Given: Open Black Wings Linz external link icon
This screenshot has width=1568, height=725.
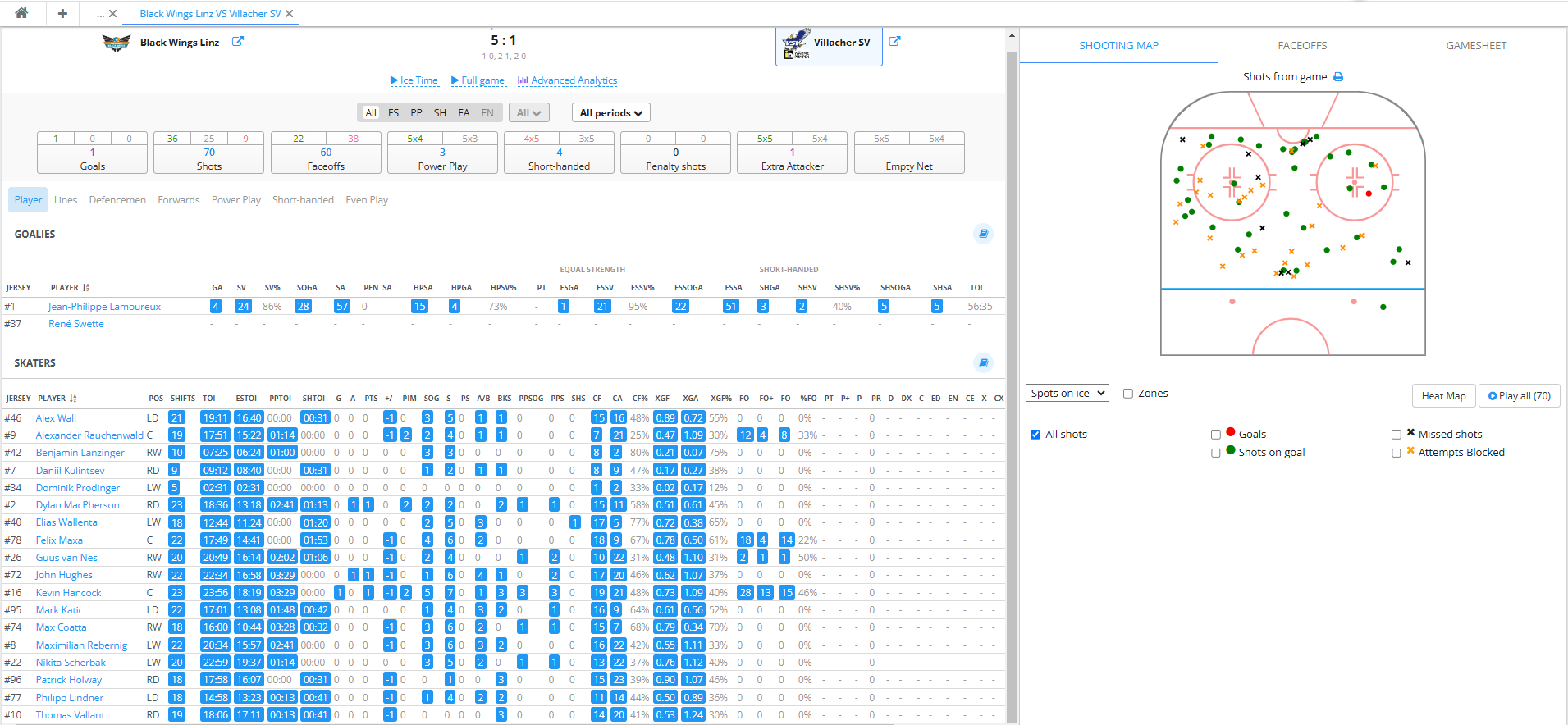Looking at the screenshot, I should 237,42.
